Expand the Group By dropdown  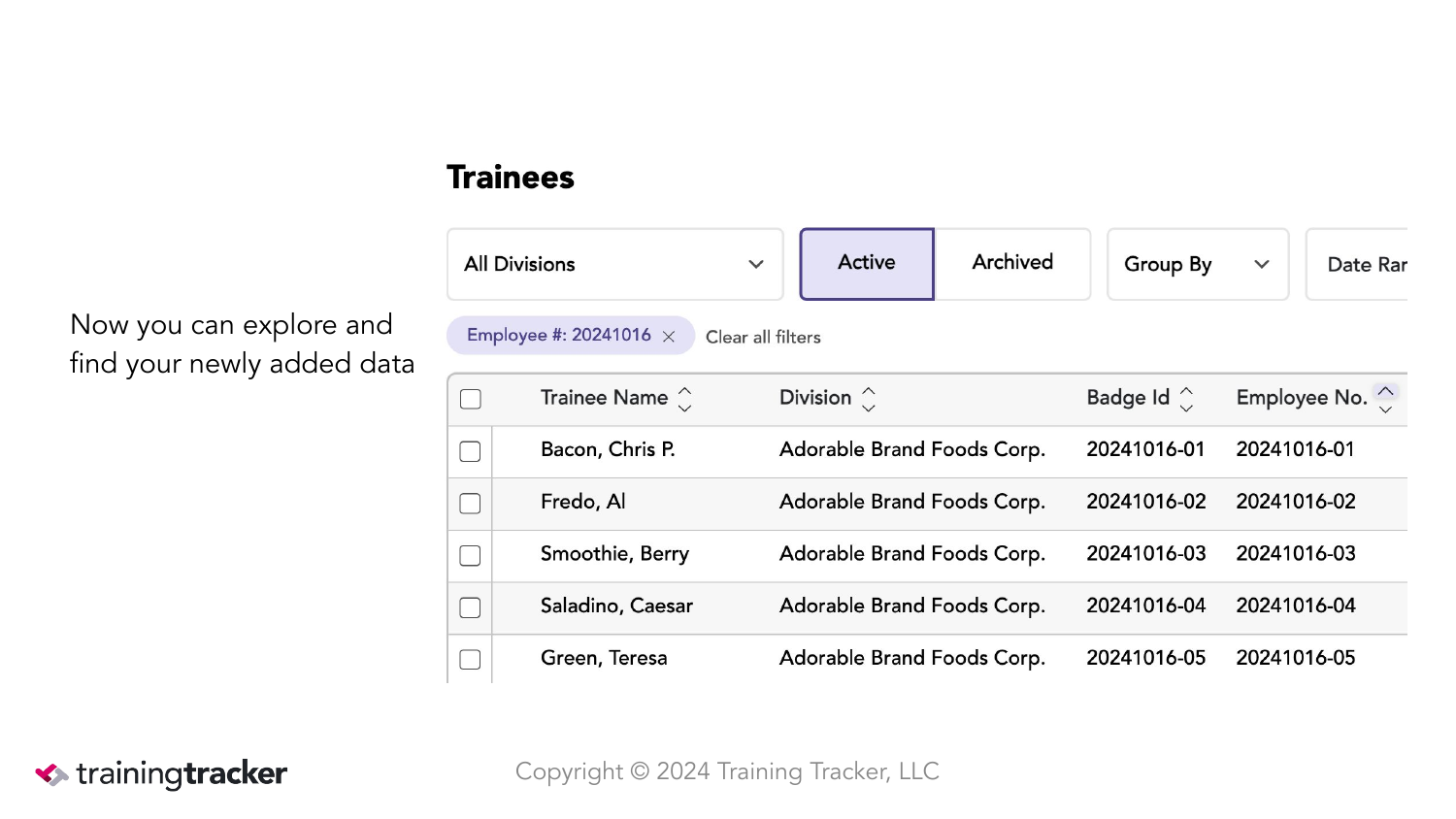[x=1198, y=264]
